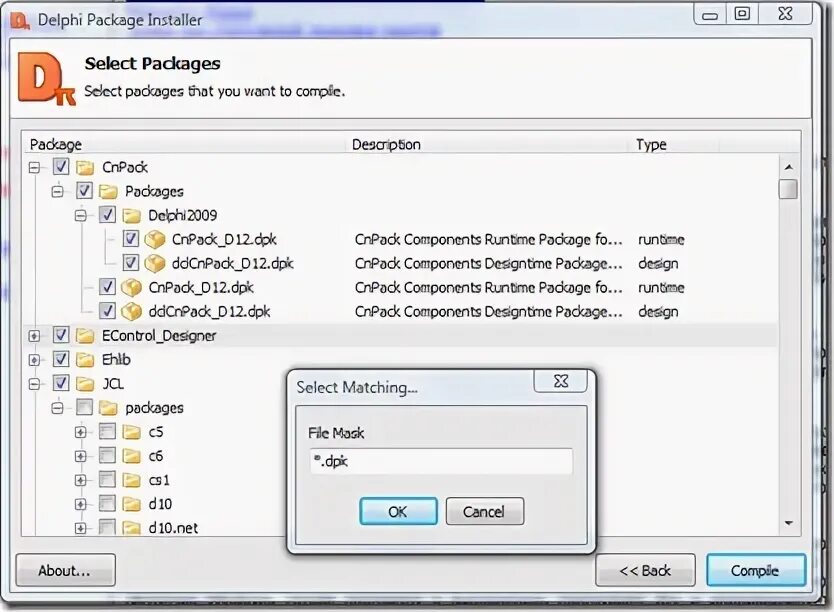Collapse the Delphi2009 node
The height and width of the screenshot is (612, 834).
(81, 216)
